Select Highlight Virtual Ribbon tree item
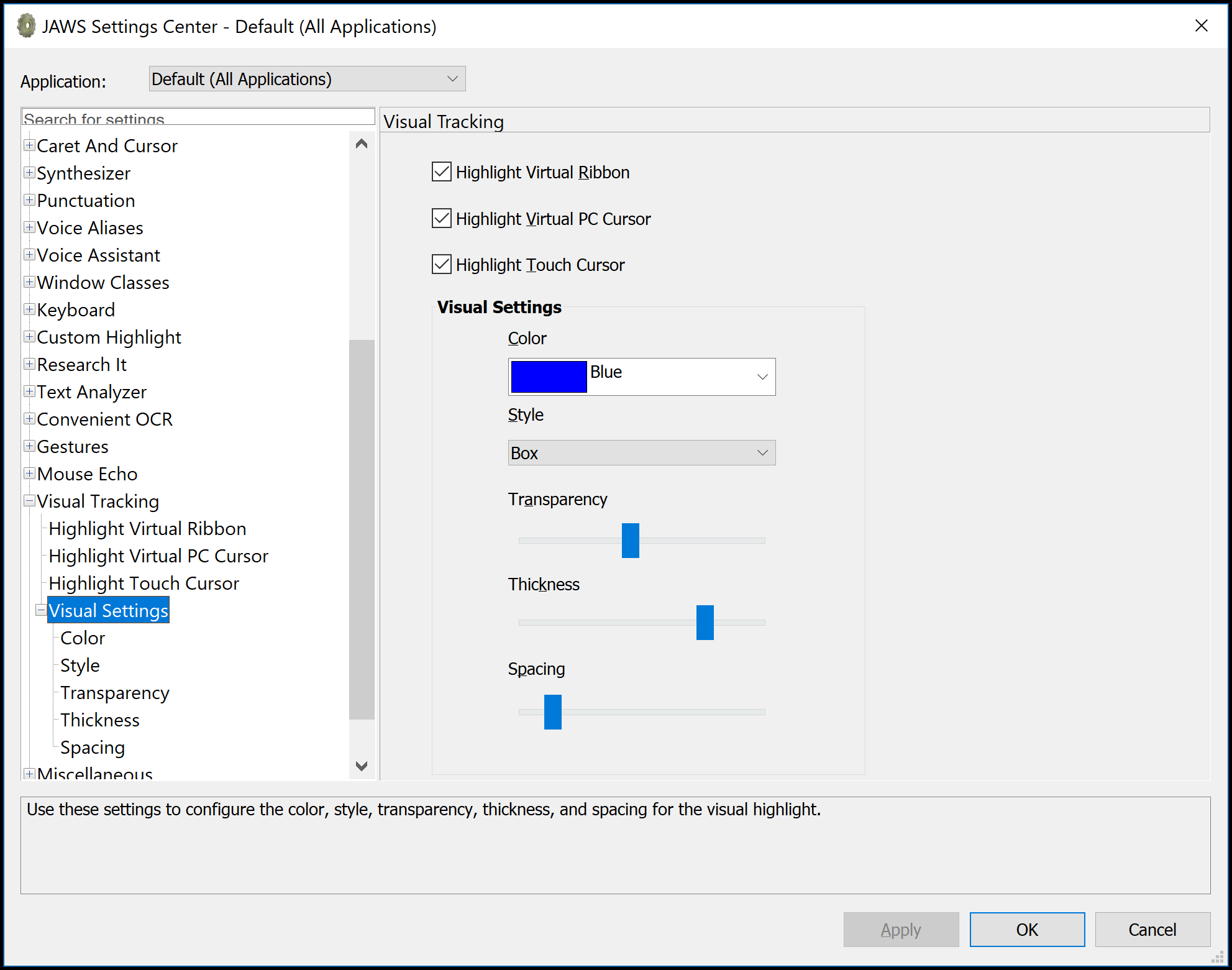The width and height of the screenshot is (1232, 970). (147, 529)
